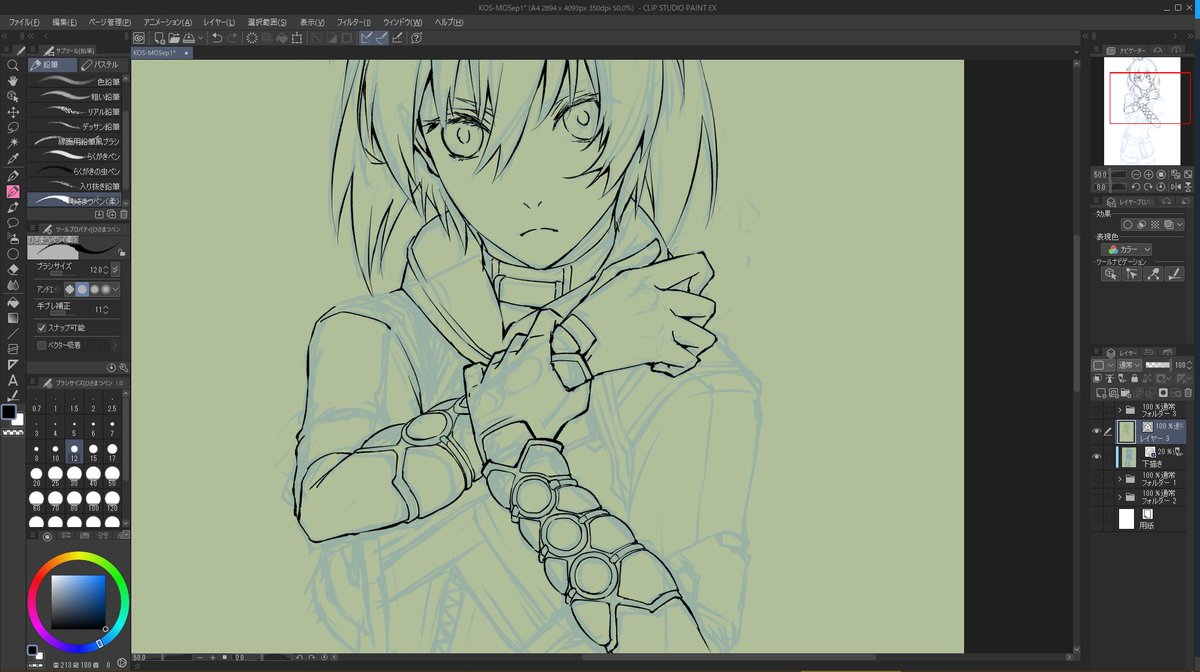Choose brush size preset 15
Screen dimensions: 1200x672
tap(93, 451)
